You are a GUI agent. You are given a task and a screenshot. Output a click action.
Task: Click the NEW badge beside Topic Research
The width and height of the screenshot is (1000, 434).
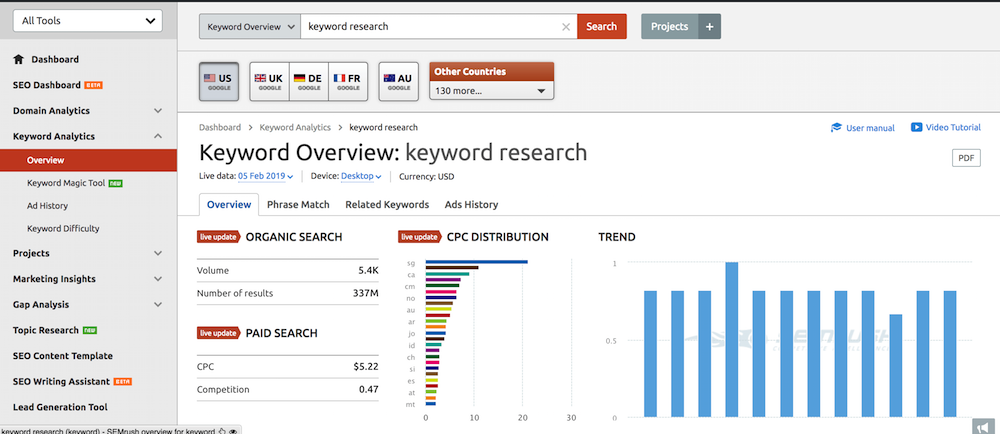90,330
